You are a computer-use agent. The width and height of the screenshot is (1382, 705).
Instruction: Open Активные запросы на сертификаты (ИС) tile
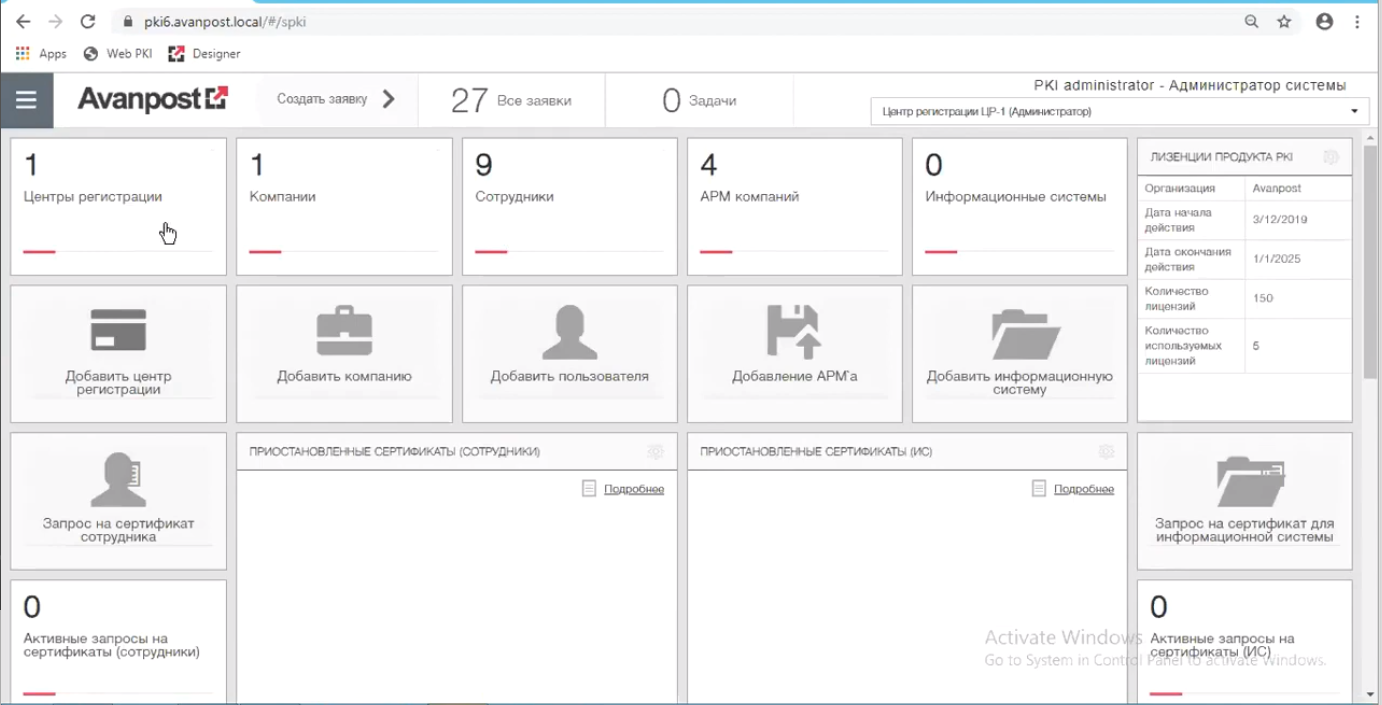pos(1244,640)
